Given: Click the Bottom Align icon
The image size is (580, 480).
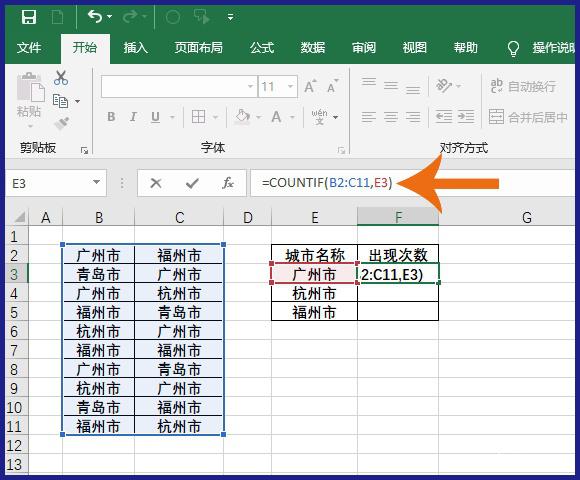Looking at the screenshot, I should pos(413,90).
